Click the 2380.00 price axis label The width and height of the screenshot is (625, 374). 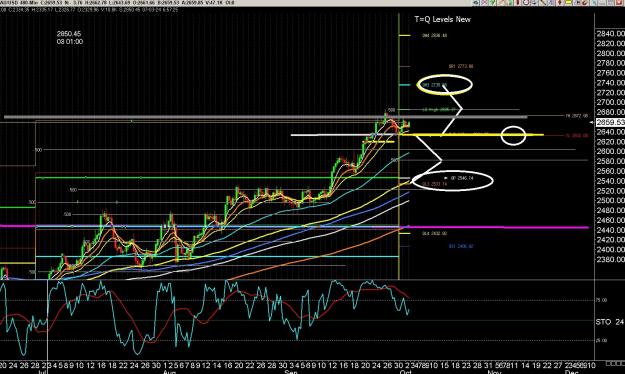[x=611, y=260]
